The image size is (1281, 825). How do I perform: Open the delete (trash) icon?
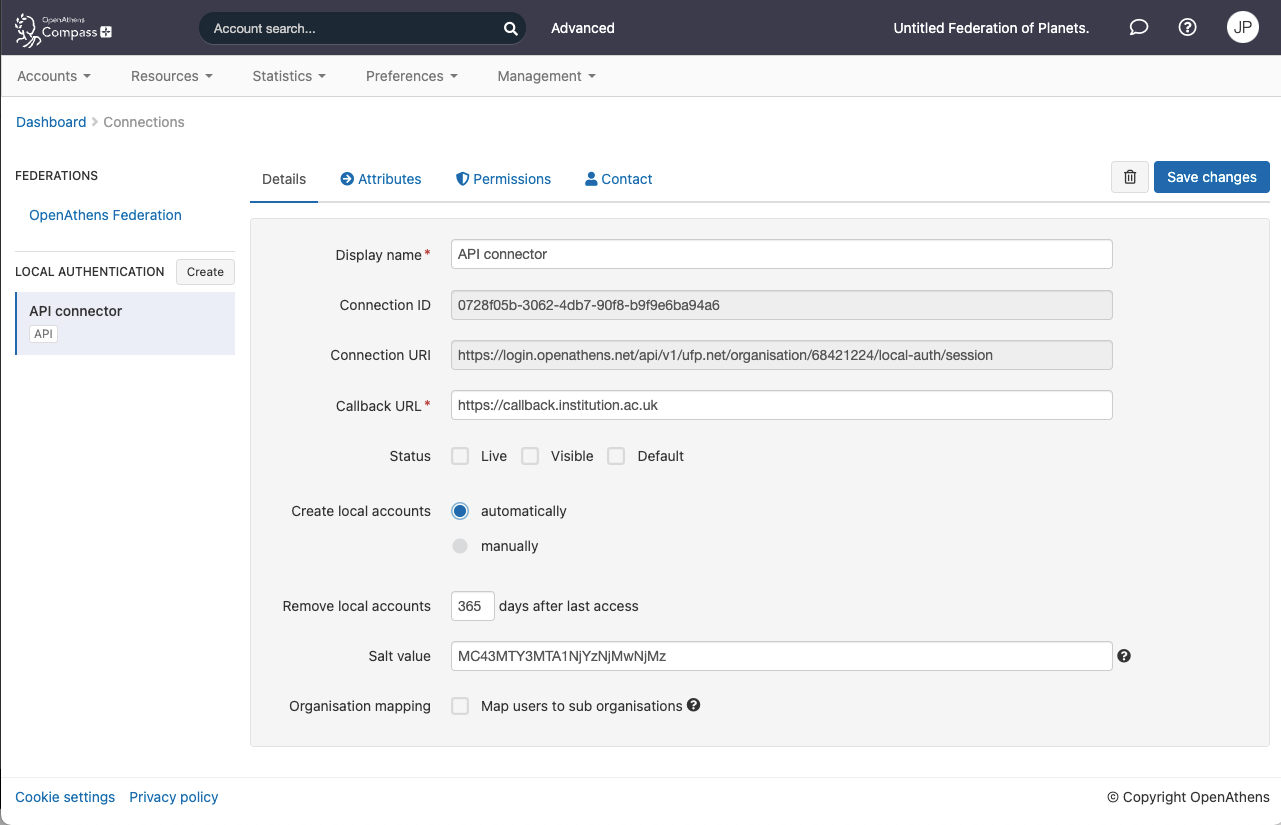click(1129, 177)
